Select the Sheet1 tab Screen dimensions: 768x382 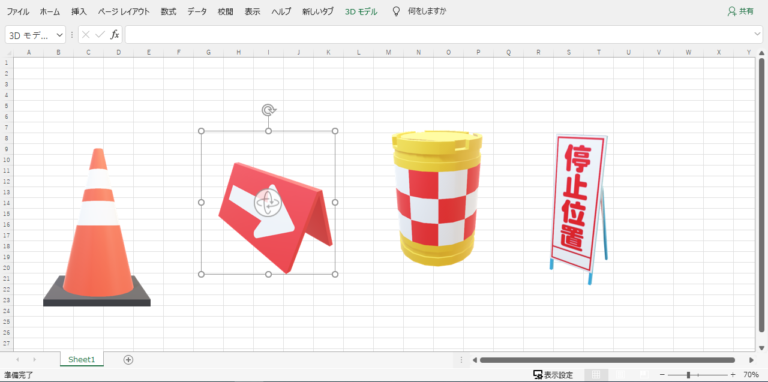tap(82, 359)
